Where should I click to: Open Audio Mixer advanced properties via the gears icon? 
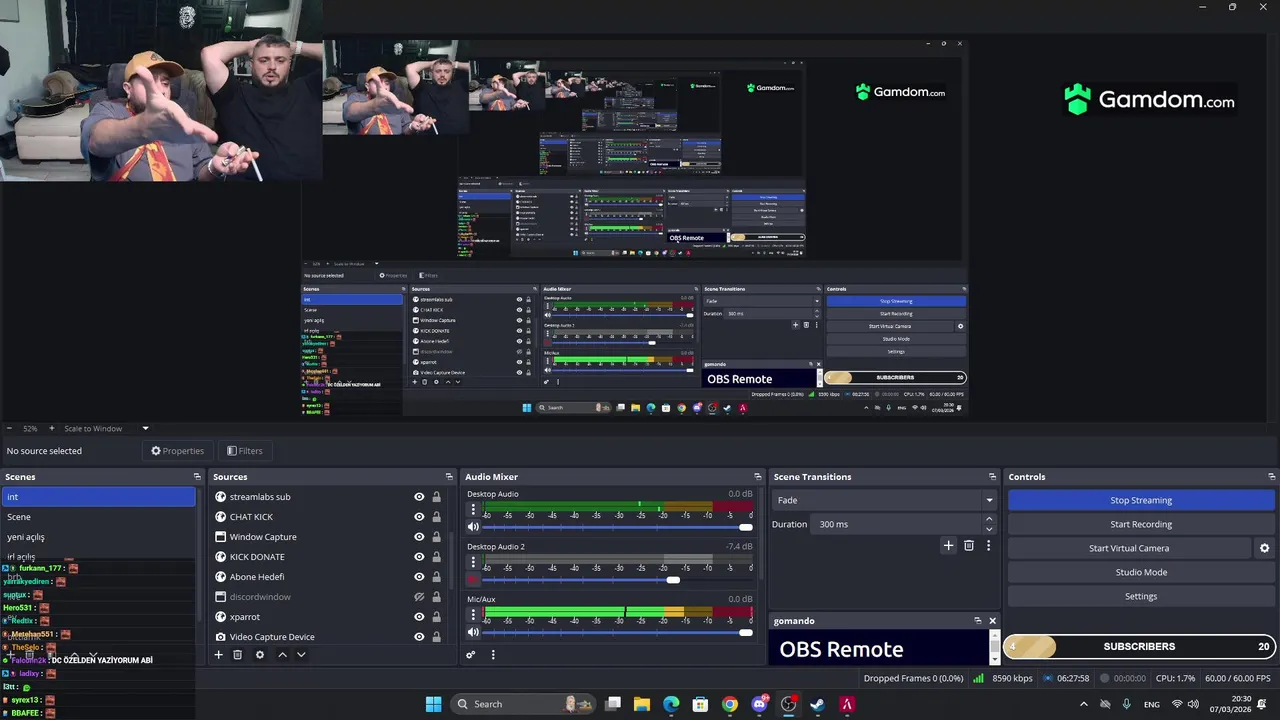pos(471,655)
